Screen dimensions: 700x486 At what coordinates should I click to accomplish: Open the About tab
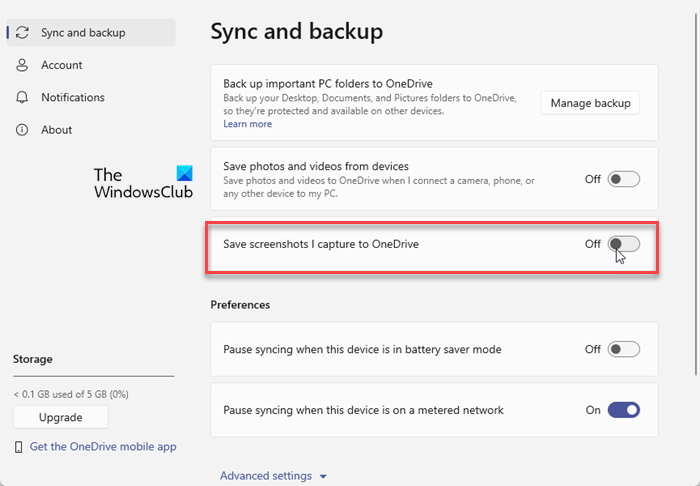(57, 130)
